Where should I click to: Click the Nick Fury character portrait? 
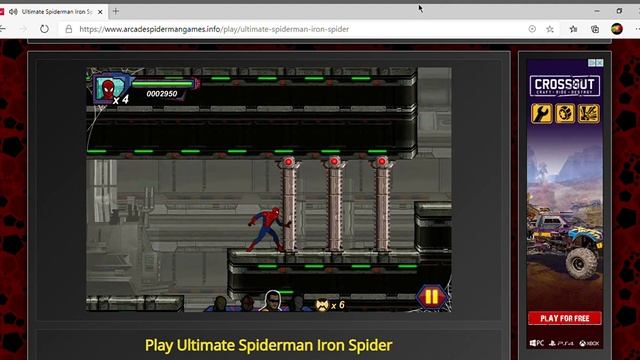pos(272,301)
